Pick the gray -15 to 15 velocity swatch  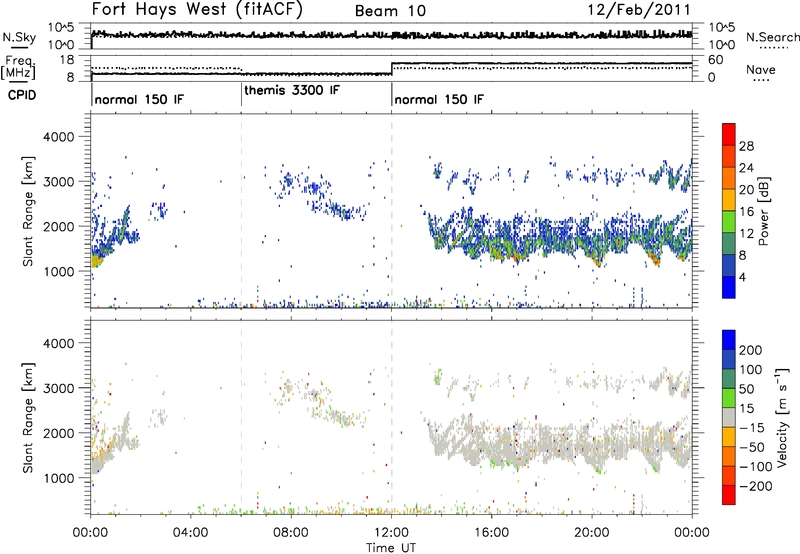click(729, 418)
